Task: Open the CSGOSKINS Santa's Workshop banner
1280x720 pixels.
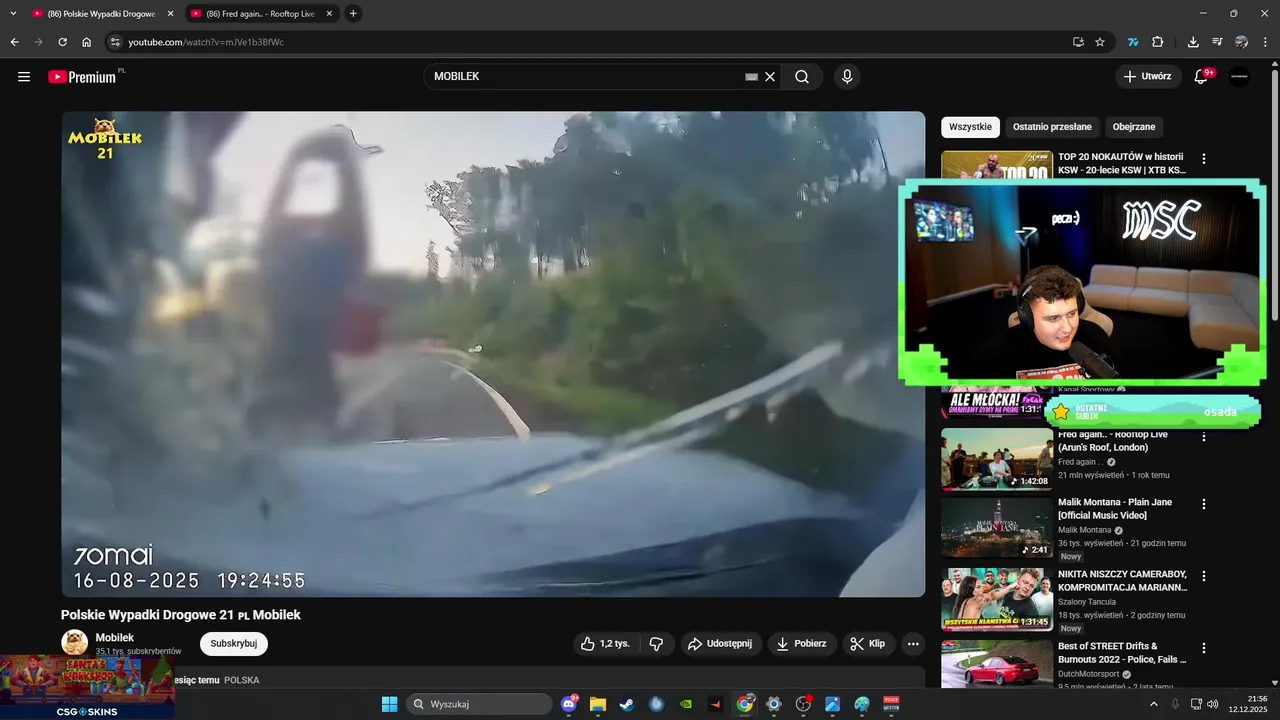Action: [x=87, y=687]
